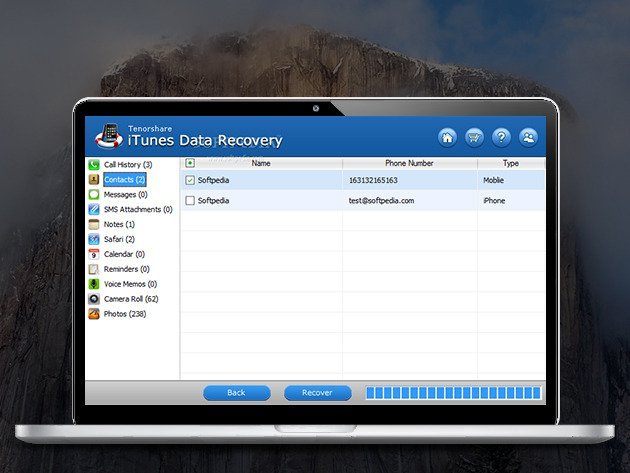This screenshot has width=630, height=473.
Task: Sort by the Type column header
Action: [510, 162]
